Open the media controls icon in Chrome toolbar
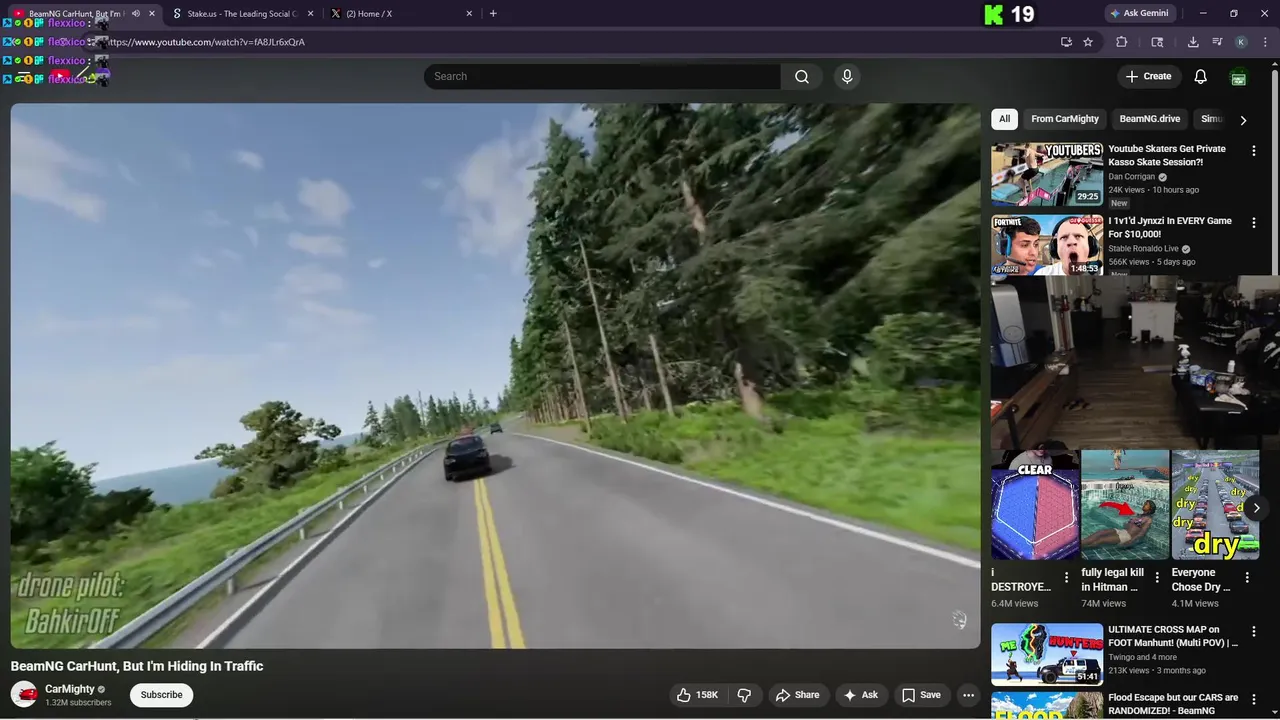The width and height of the screenshot is (1280, 720). (1217, 42)
